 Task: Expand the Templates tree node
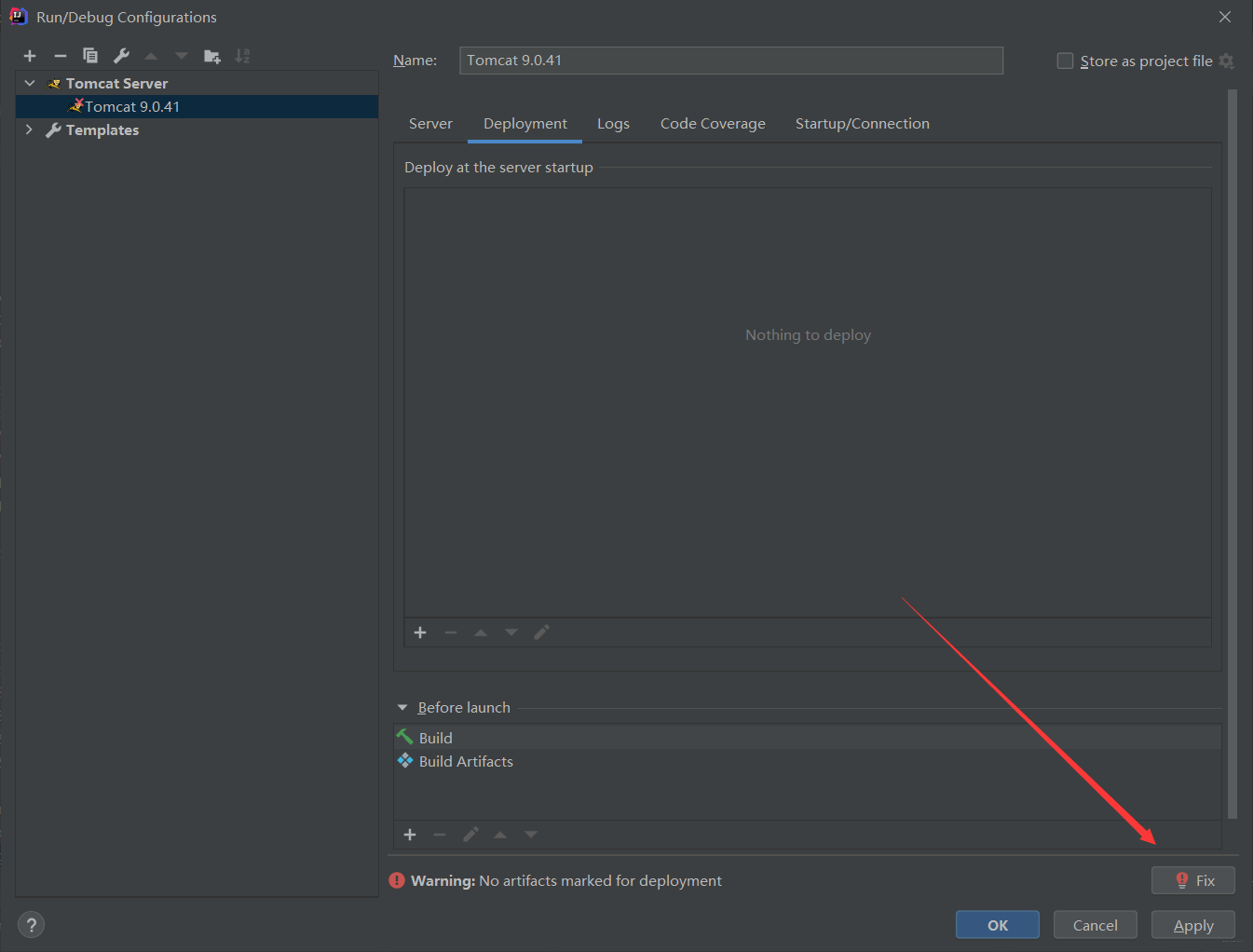coord(30,129)
